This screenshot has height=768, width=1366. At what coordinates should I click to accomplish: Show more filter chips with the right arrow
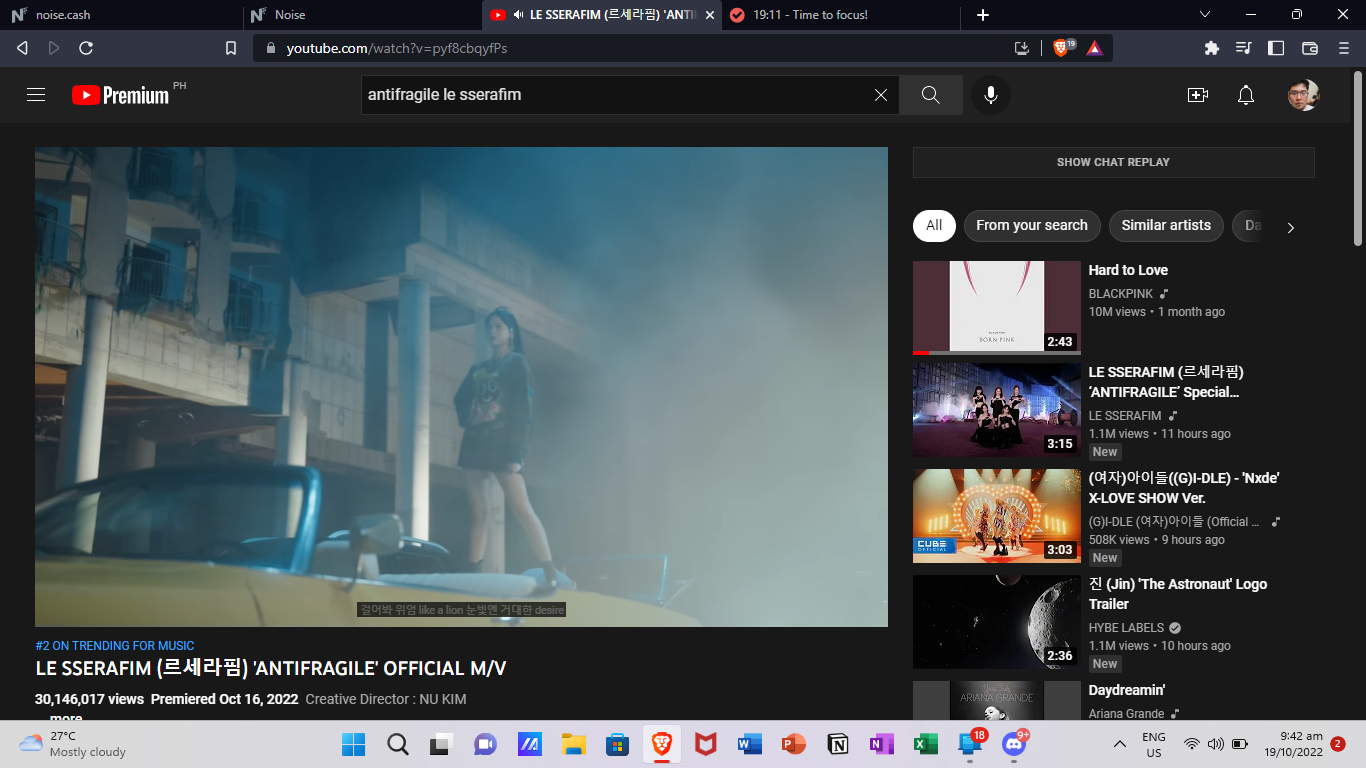click(x=1290, y=227)
